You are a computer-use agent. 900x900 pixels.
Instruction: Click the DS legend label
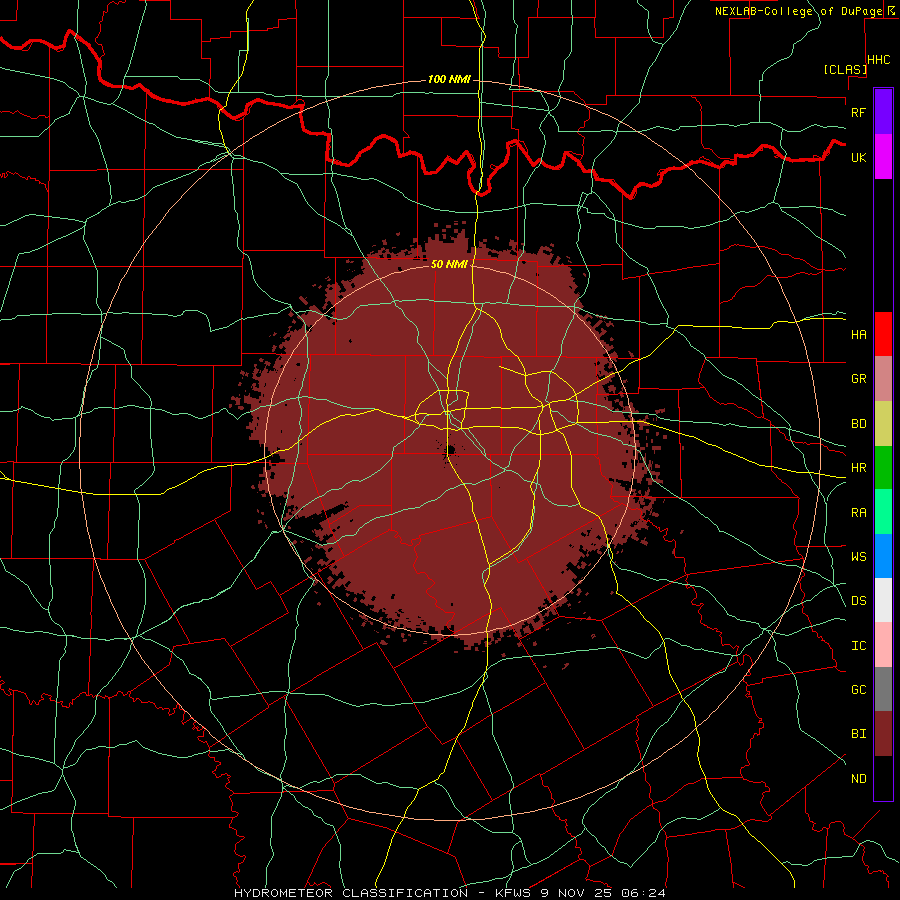(858, 601)
